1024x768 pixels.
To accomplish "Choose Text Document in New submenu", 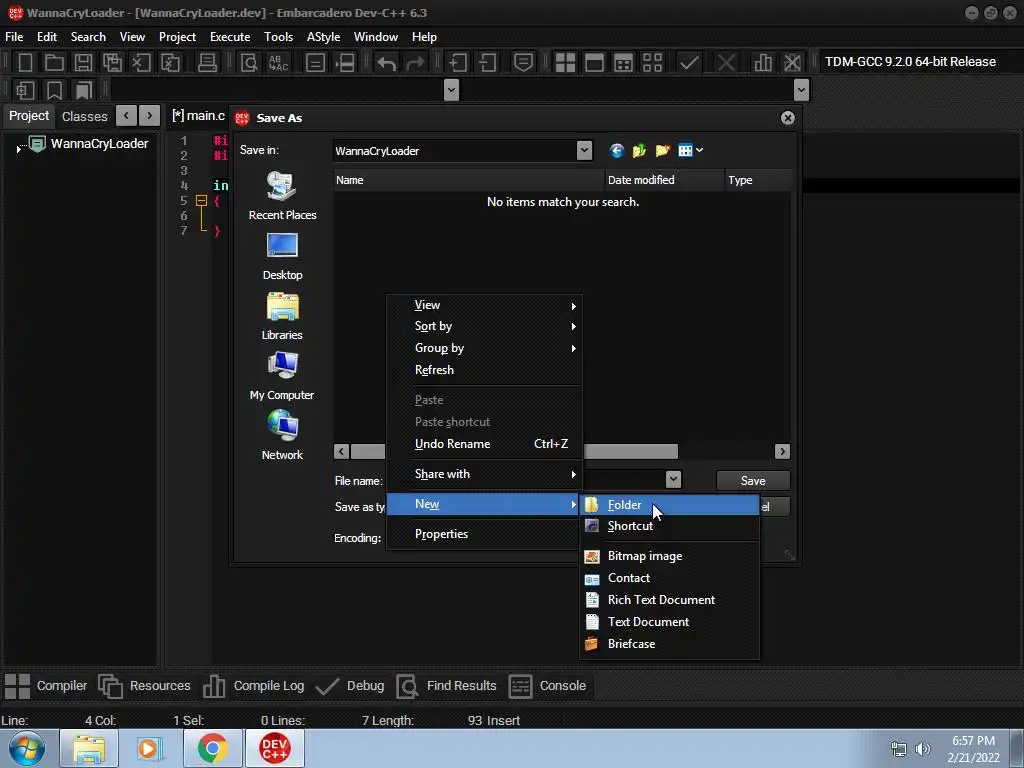I will (669, 622).
